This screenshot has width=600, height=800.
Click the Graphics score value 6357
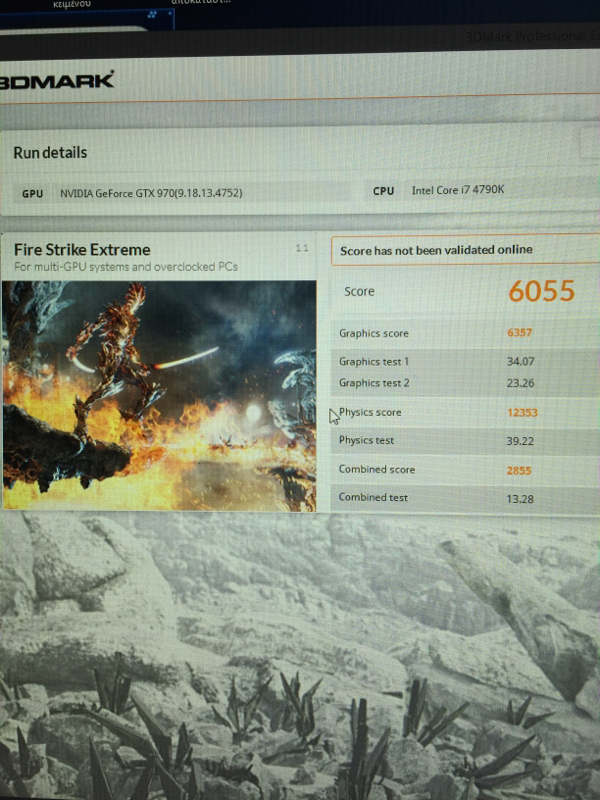tap(519, 333)
